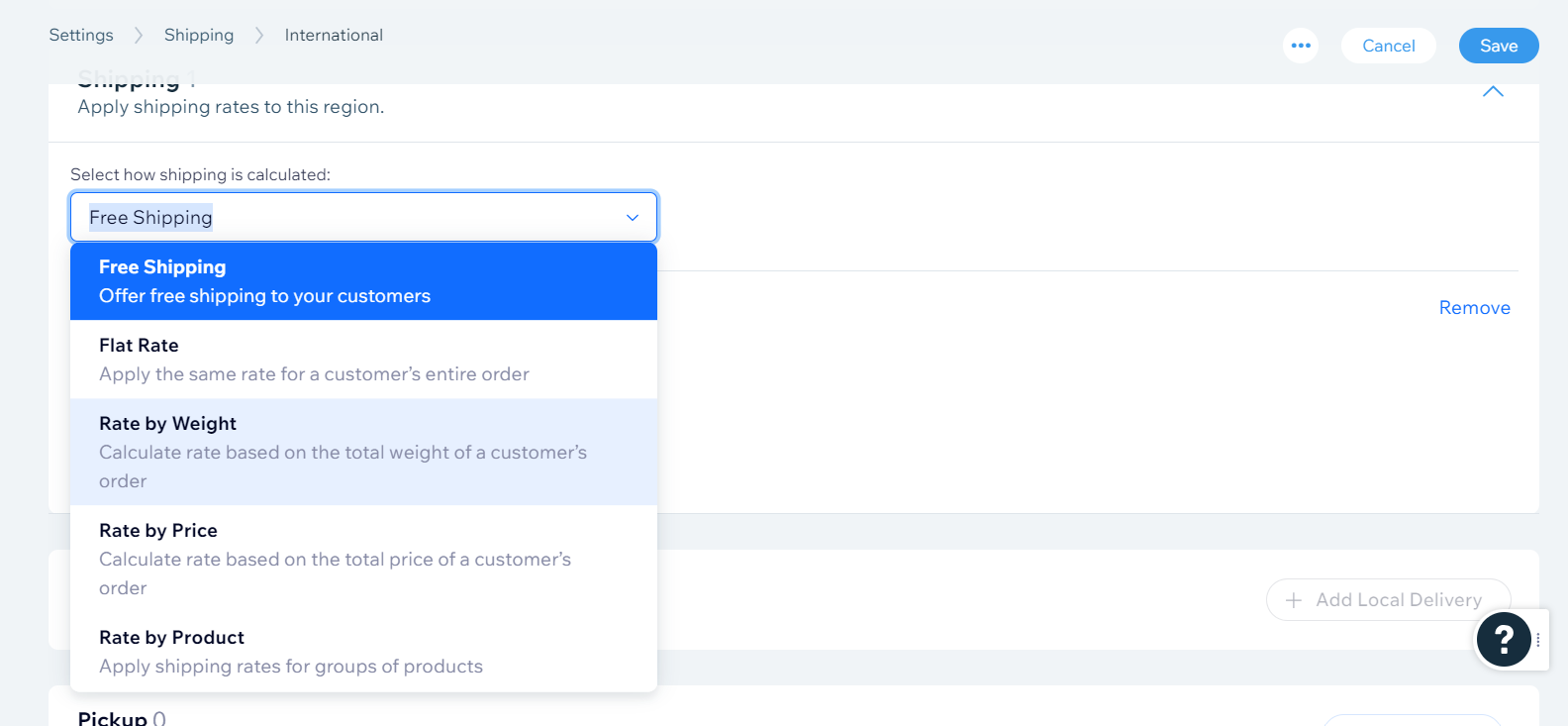Open the more actions ellipsis menu
Image resolution: width=1568 pixels, height=726 pixels.
point(1301,45)
